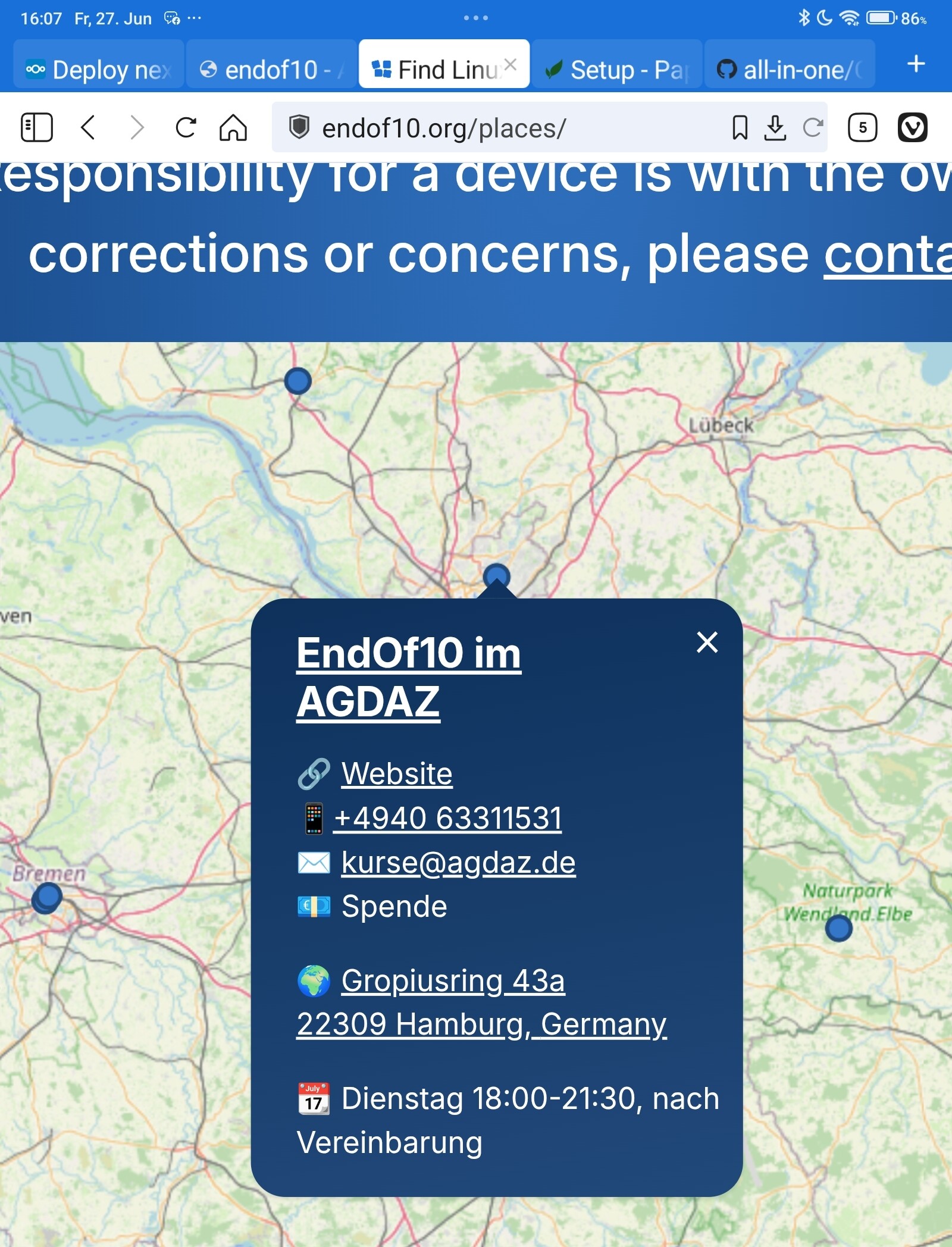952x1247 pixels.
Task: Add a new tab with plus
Action: (x=916, y=64)
